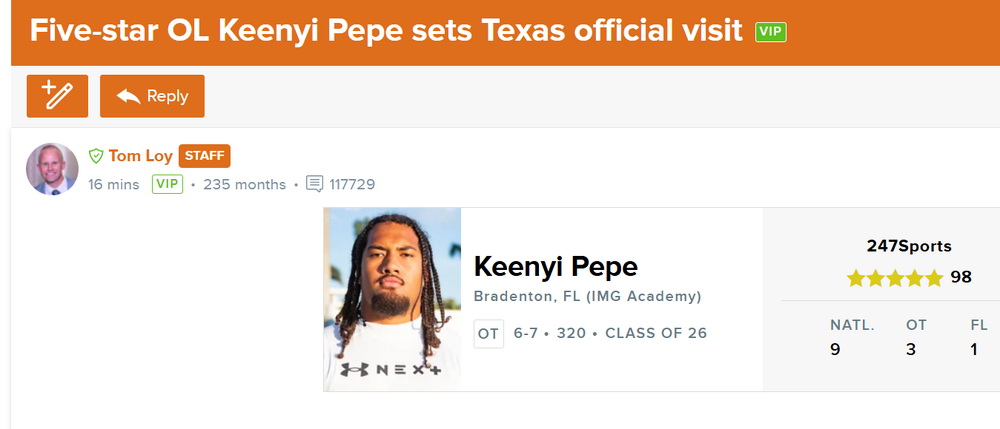The width and height of the screenshot is (1000, 429).
Task: Click the OT position ranking 3
Action: (910, 350)
